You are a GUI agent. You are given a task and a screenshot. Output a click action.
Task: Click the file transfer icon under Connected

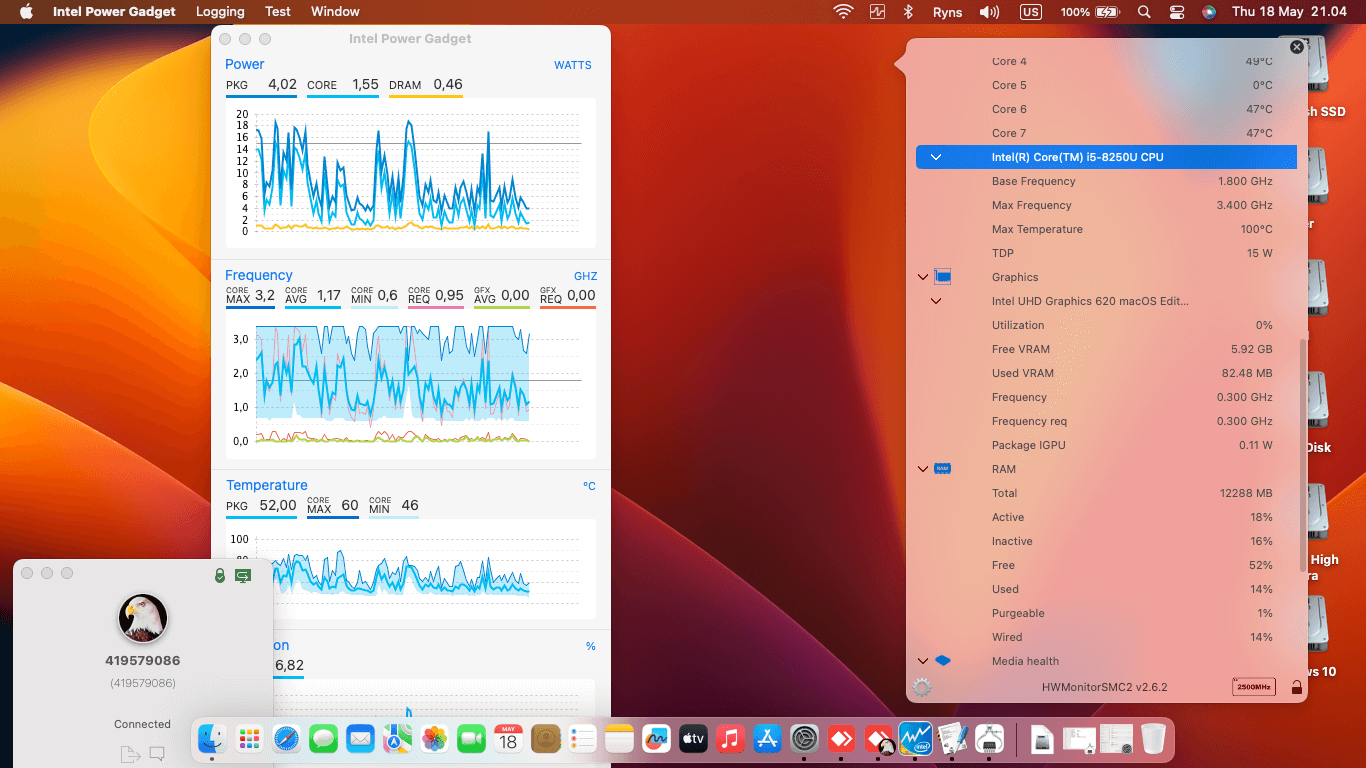[129, 754]
